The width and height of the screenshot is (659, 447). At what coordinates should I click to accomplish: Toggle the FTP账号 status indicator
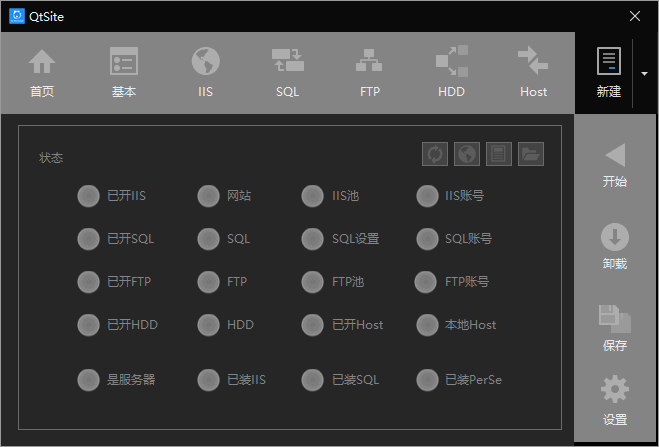pyautogui.click(x=426, y=282)
